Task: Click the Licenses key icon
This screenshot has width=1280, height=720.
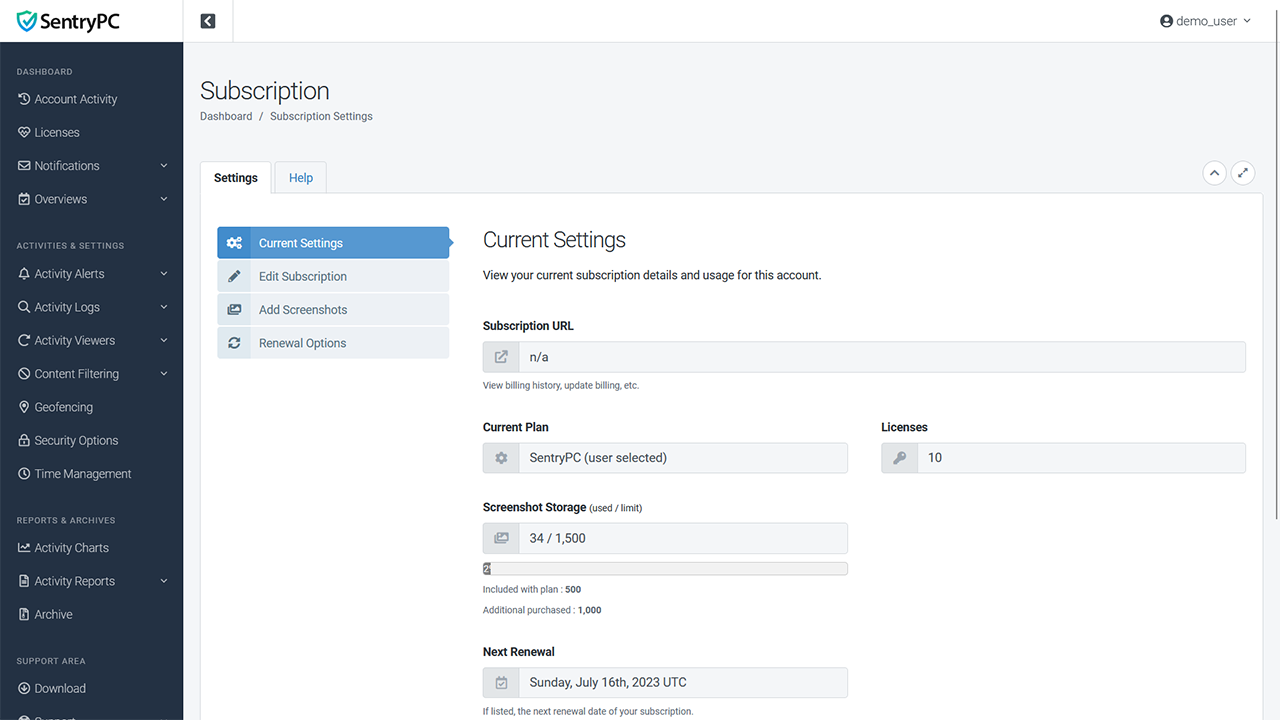Action: tap(900, 458)
